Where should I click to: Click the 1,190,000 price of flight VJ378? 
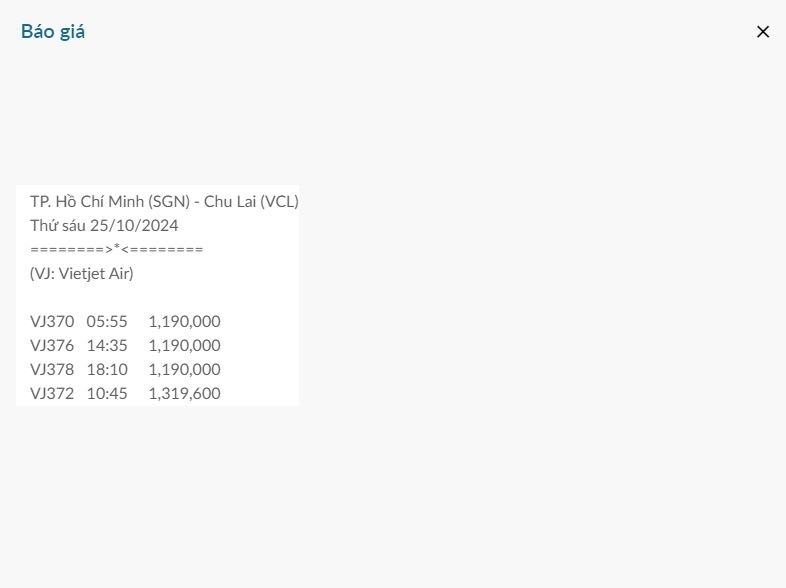(x=184, y=369)
